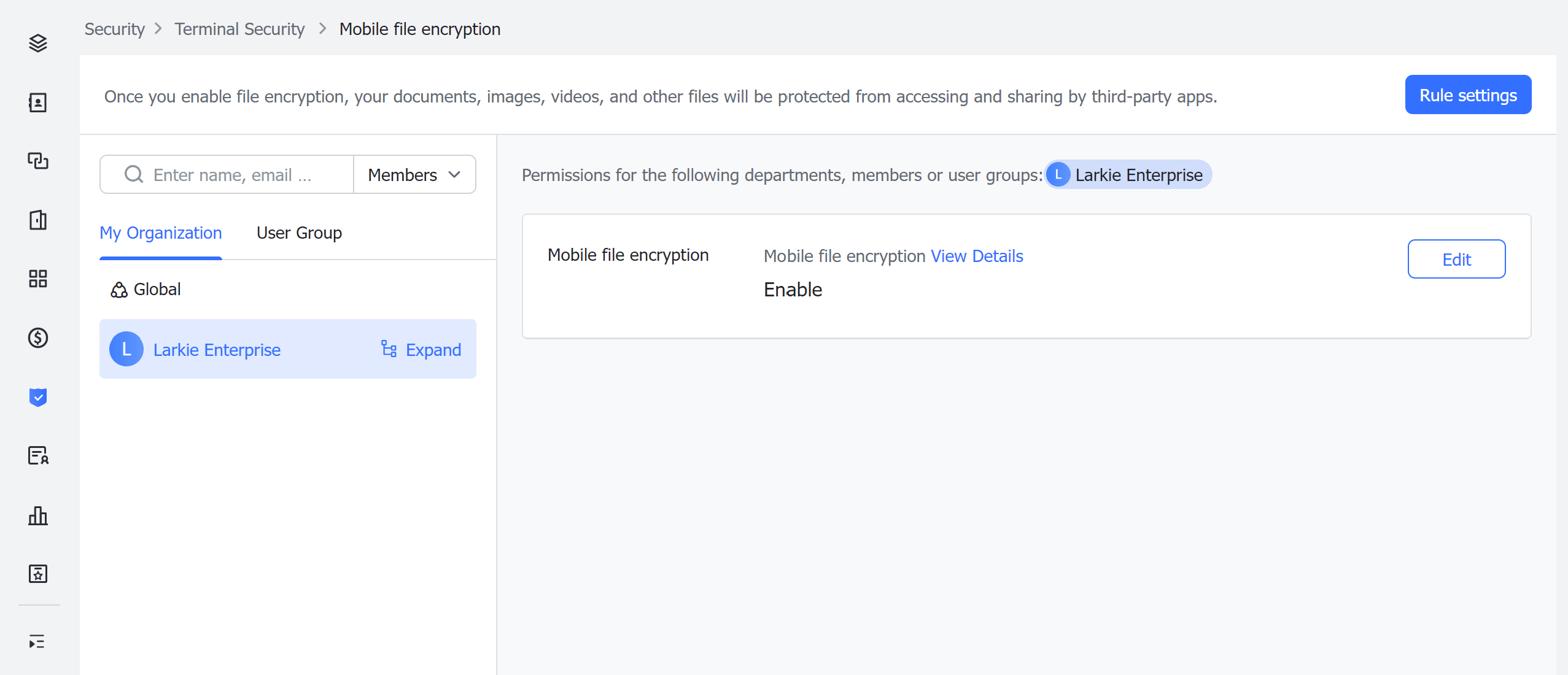Expand the Larkie Enterprise organization tree

[x=421, y=349]
